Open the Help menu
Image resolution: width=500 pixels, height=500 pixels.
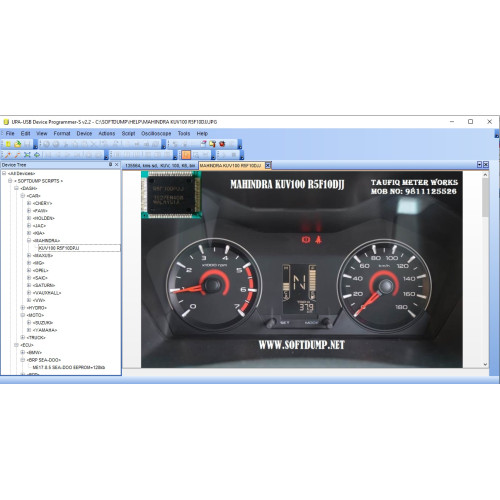202,133
